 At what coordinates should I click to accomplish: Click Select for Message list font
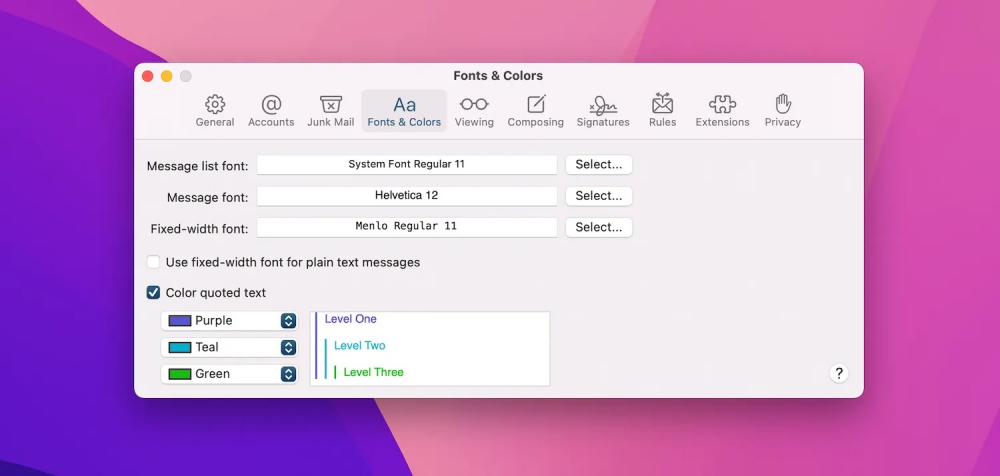tap(599, 165)
